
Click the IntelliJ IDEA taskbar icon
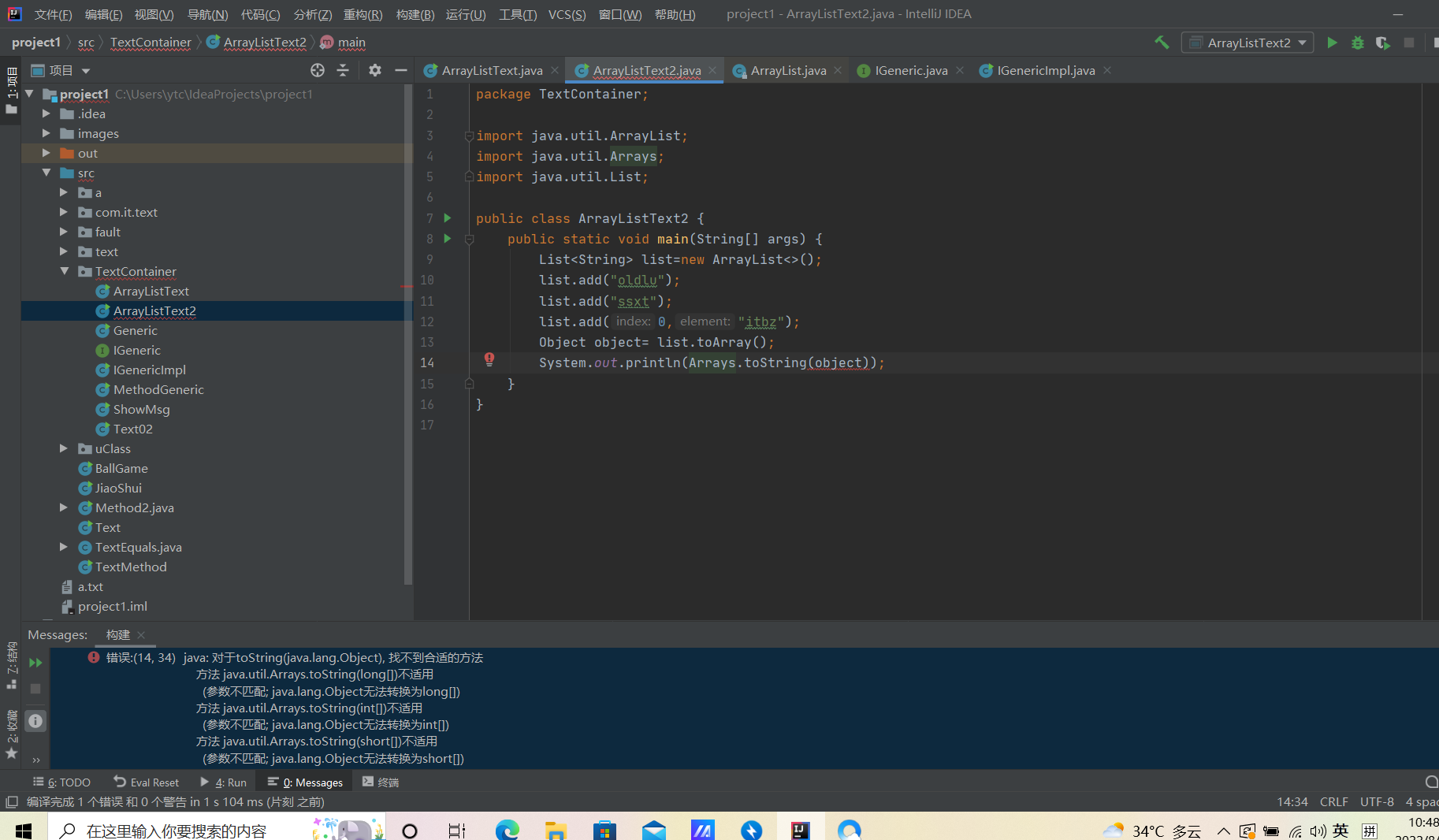click(800, 830)
